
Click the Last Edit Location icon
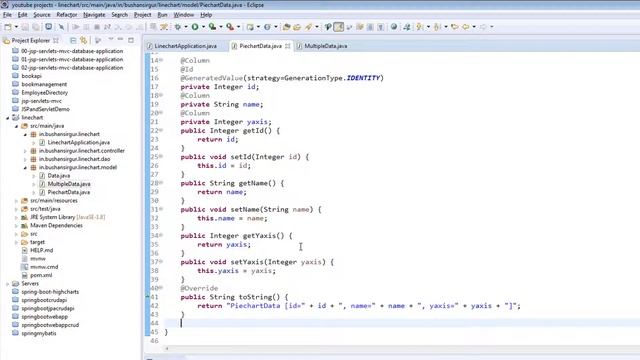click(455, 27)
